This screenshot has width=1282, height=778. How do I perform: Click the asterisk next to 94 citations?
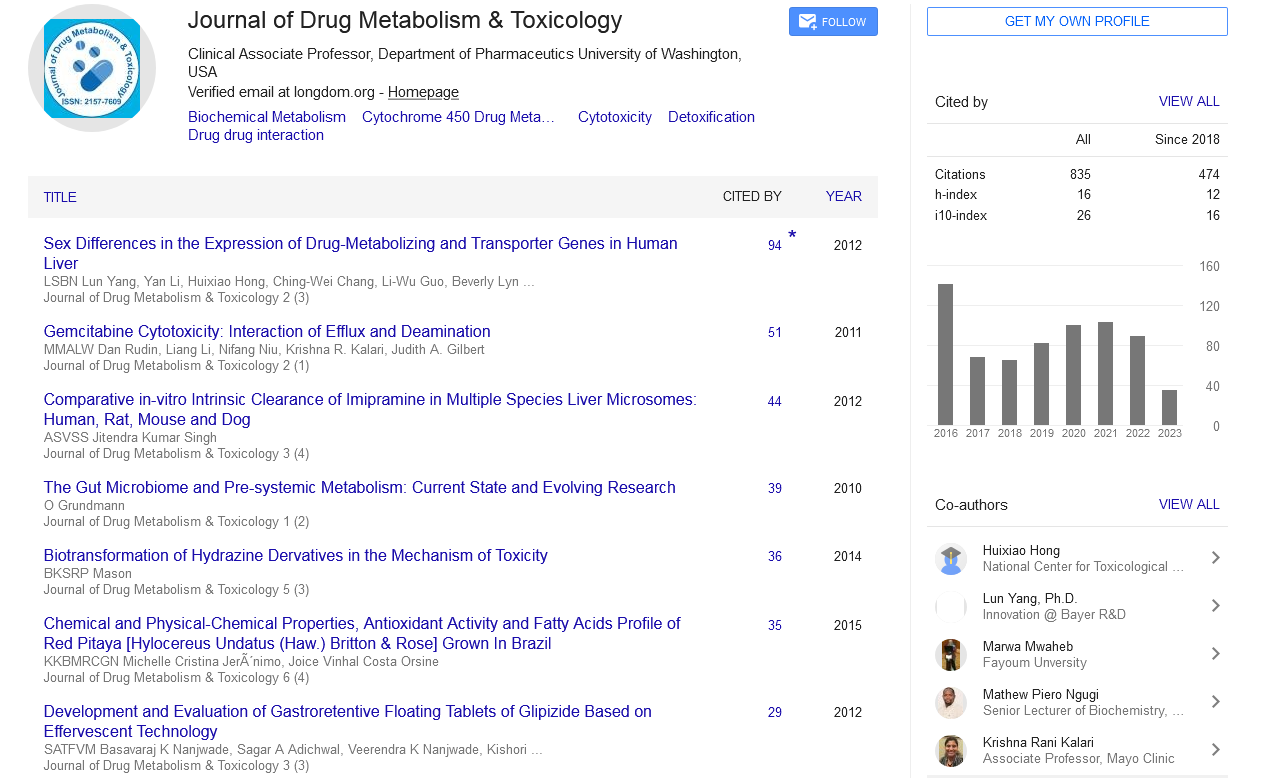pyautogui.click(x=792, y=237)
